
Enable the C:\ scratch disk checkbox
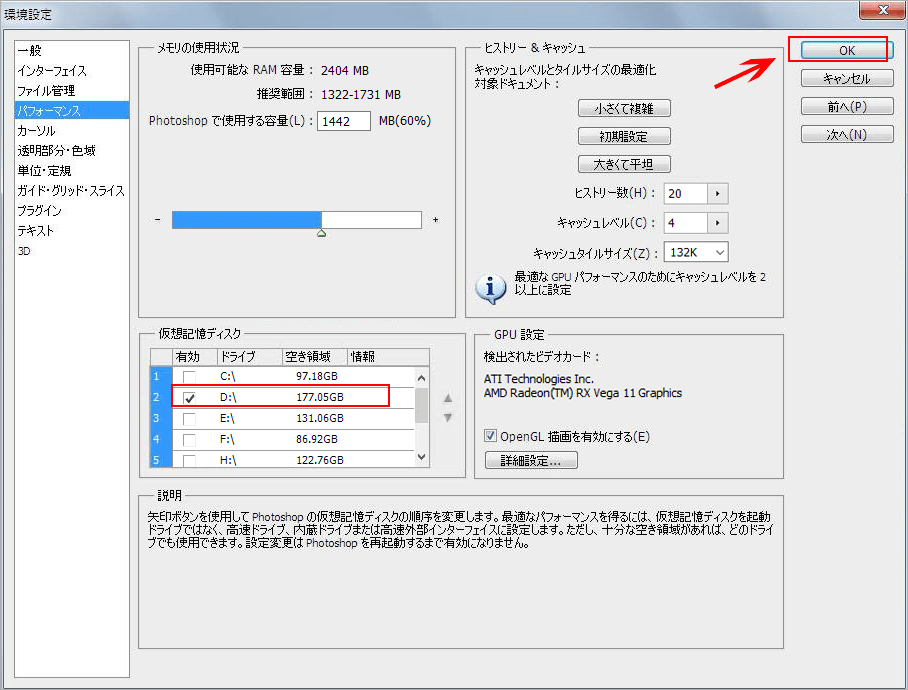(x=189, y=376)
